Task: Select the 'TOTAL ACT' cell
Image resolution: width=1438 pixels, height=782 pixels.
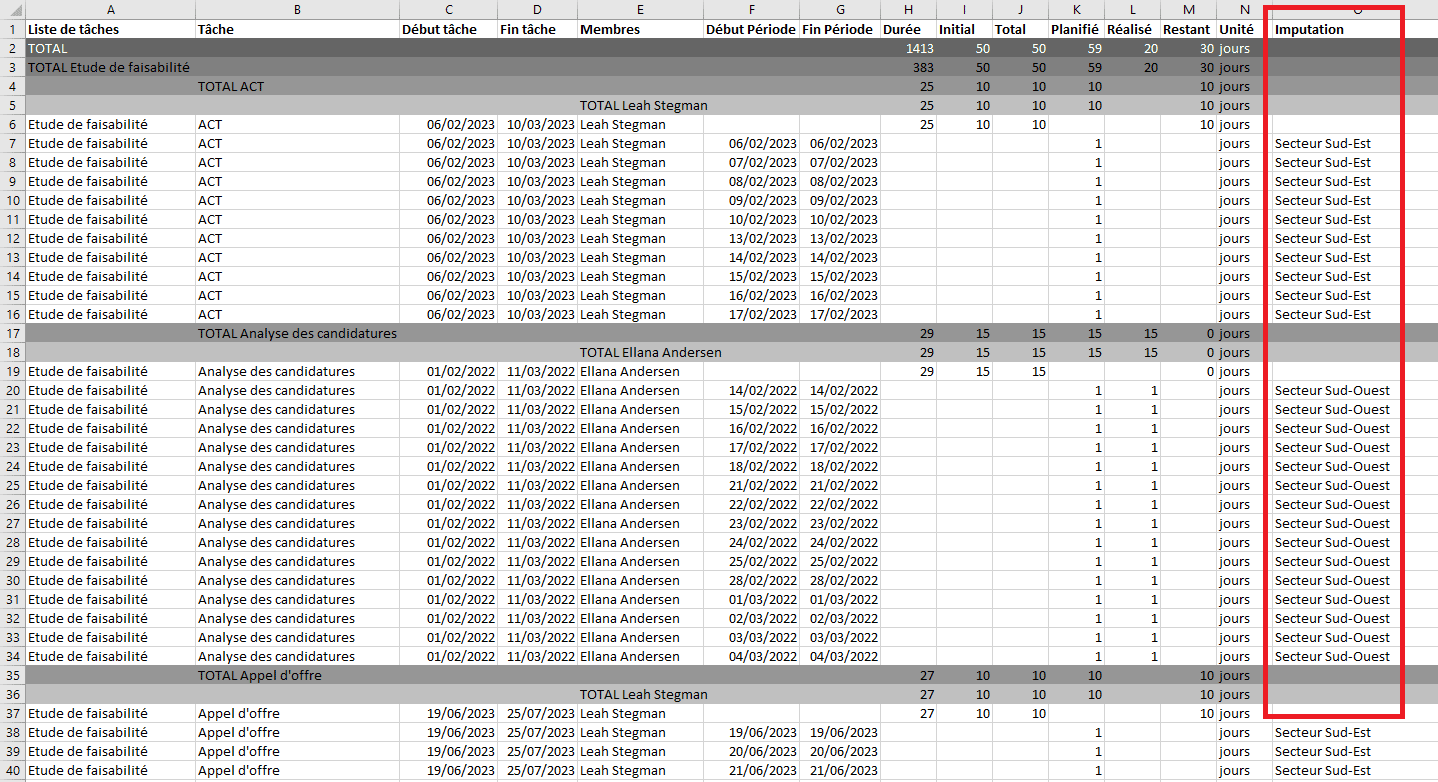Action: pyautogui.click(x=297, y=86)
